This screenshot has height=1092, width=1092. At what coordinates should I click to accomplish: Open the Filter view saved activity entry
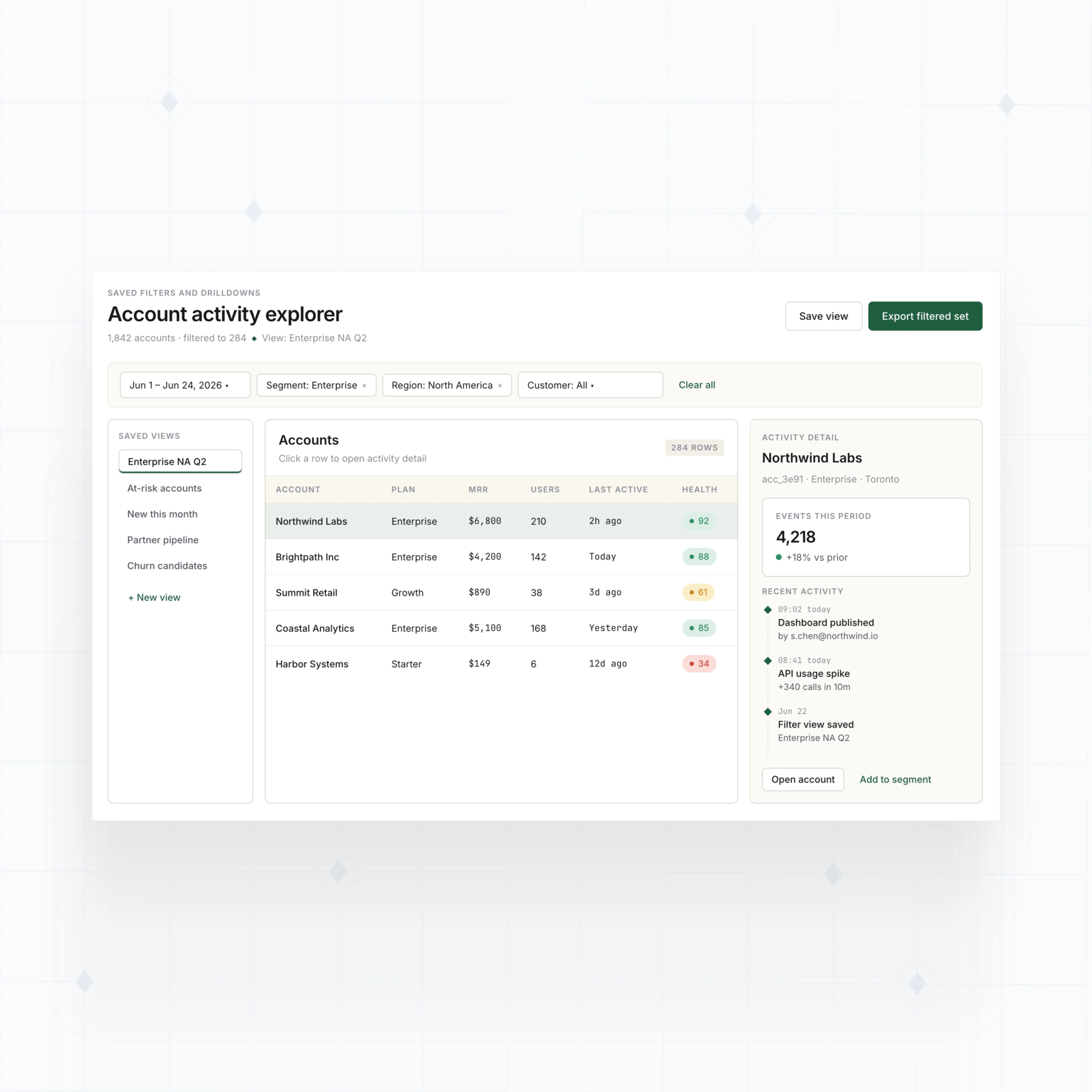(816, 725)
